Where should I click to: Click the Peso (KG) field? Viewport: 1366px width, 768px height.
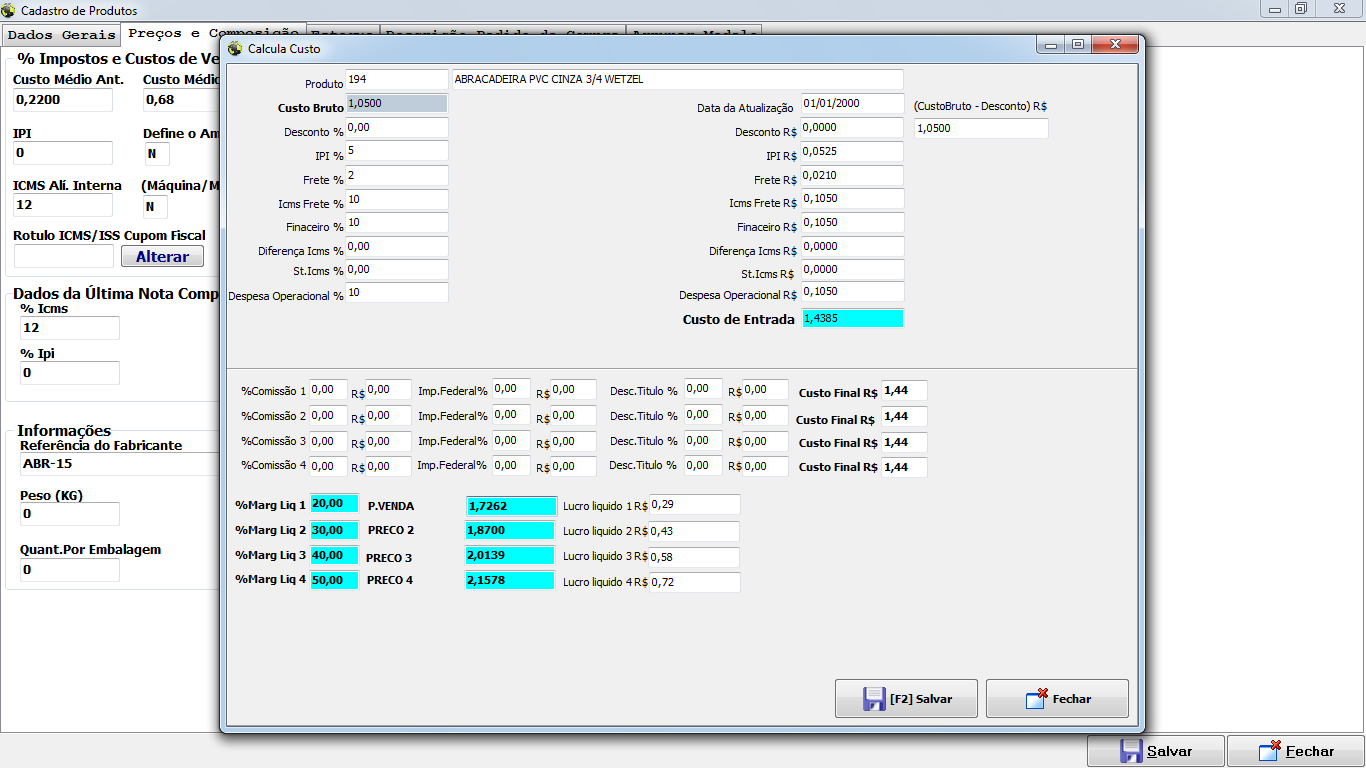point(70,514)
